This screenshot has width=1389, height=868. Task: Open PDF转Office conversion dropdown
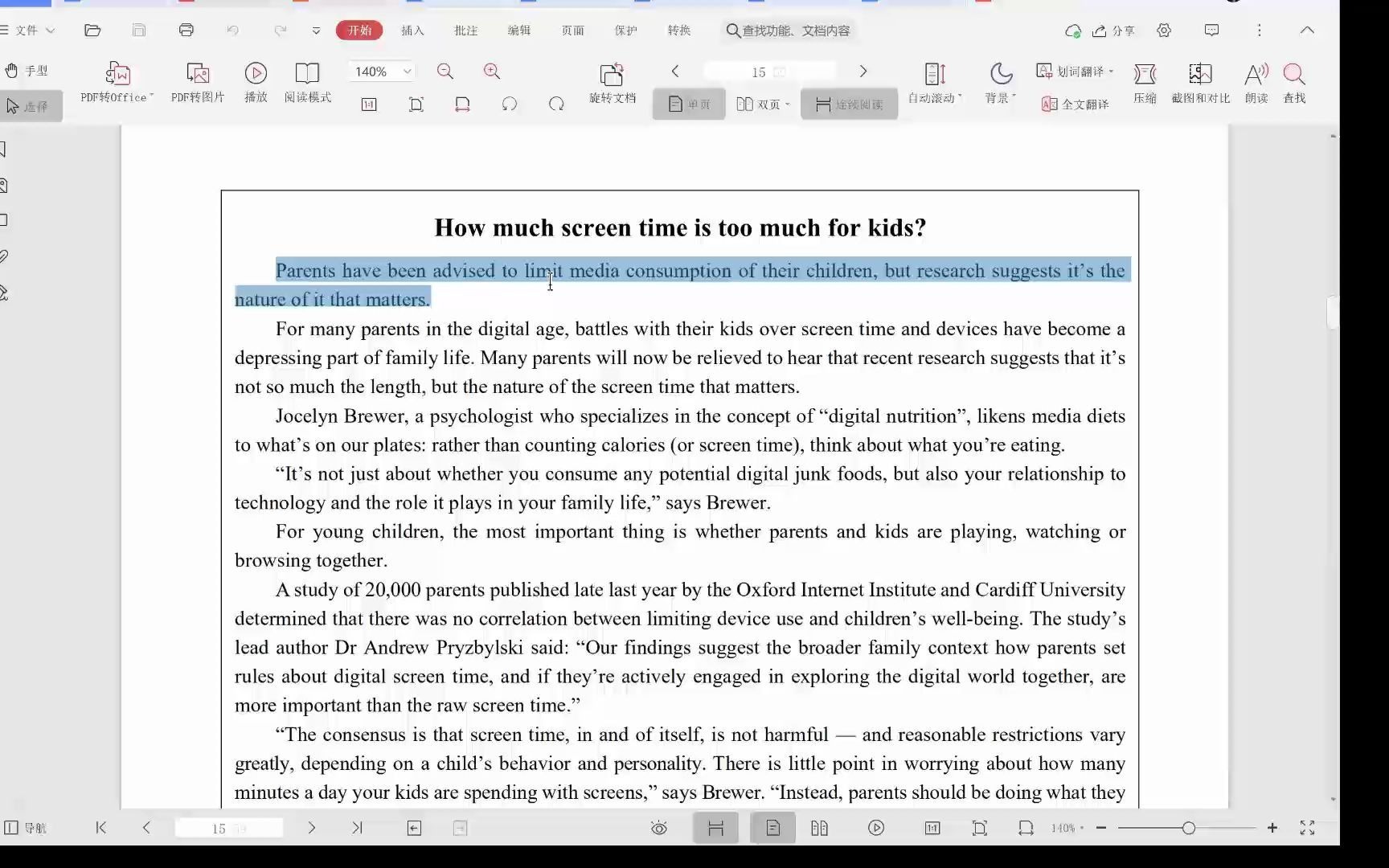[x=117, y=83]
